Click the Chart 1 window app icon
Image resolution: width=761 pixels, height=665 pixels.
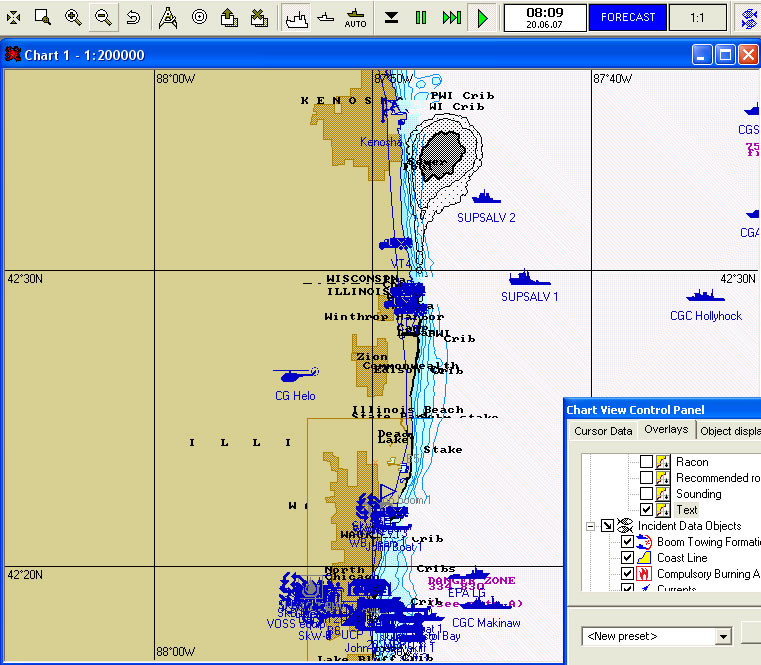point(13,54)
